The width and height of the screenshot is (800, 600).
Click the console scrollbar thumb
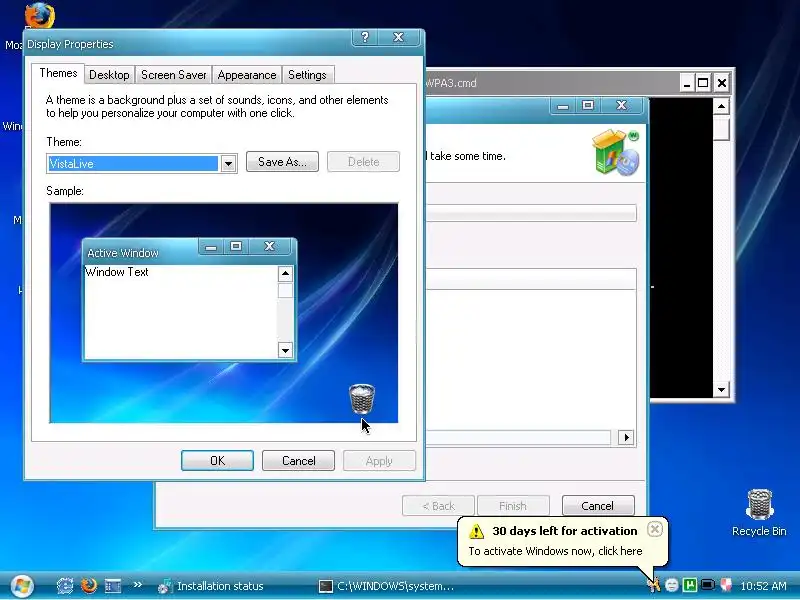click(721, 129)
